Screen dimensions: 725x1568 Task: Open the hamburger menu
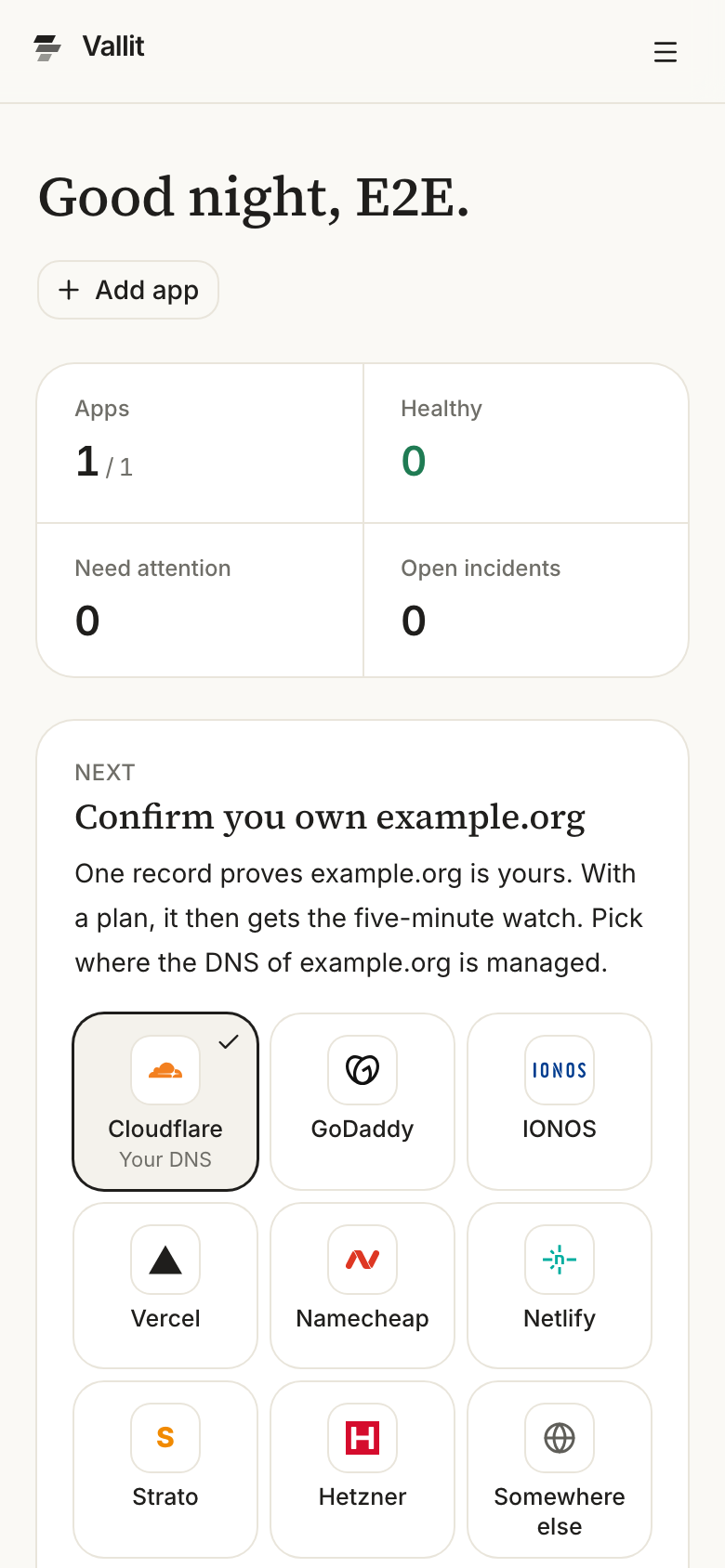pyautogui.click(x=666, y=52)
